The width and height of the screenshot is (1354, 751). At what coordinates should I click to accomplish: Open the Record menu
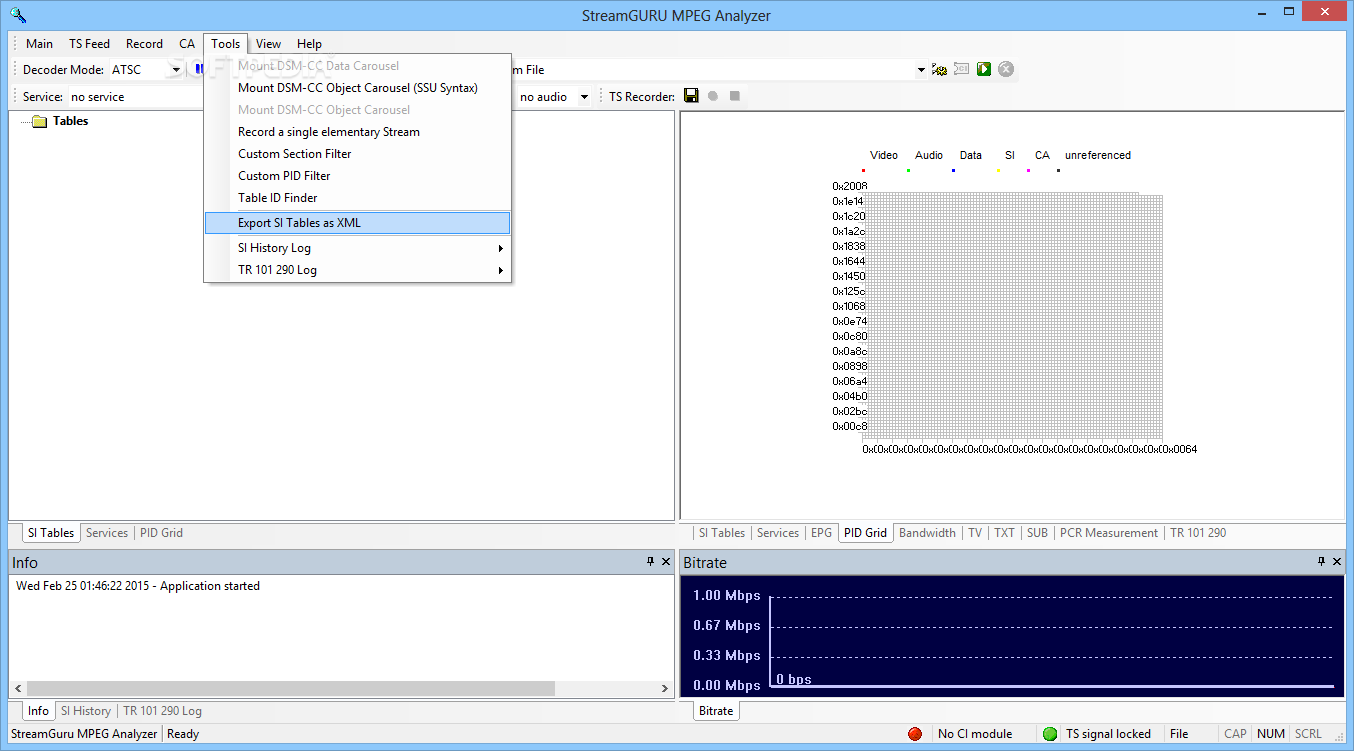[x=144, y=44]
